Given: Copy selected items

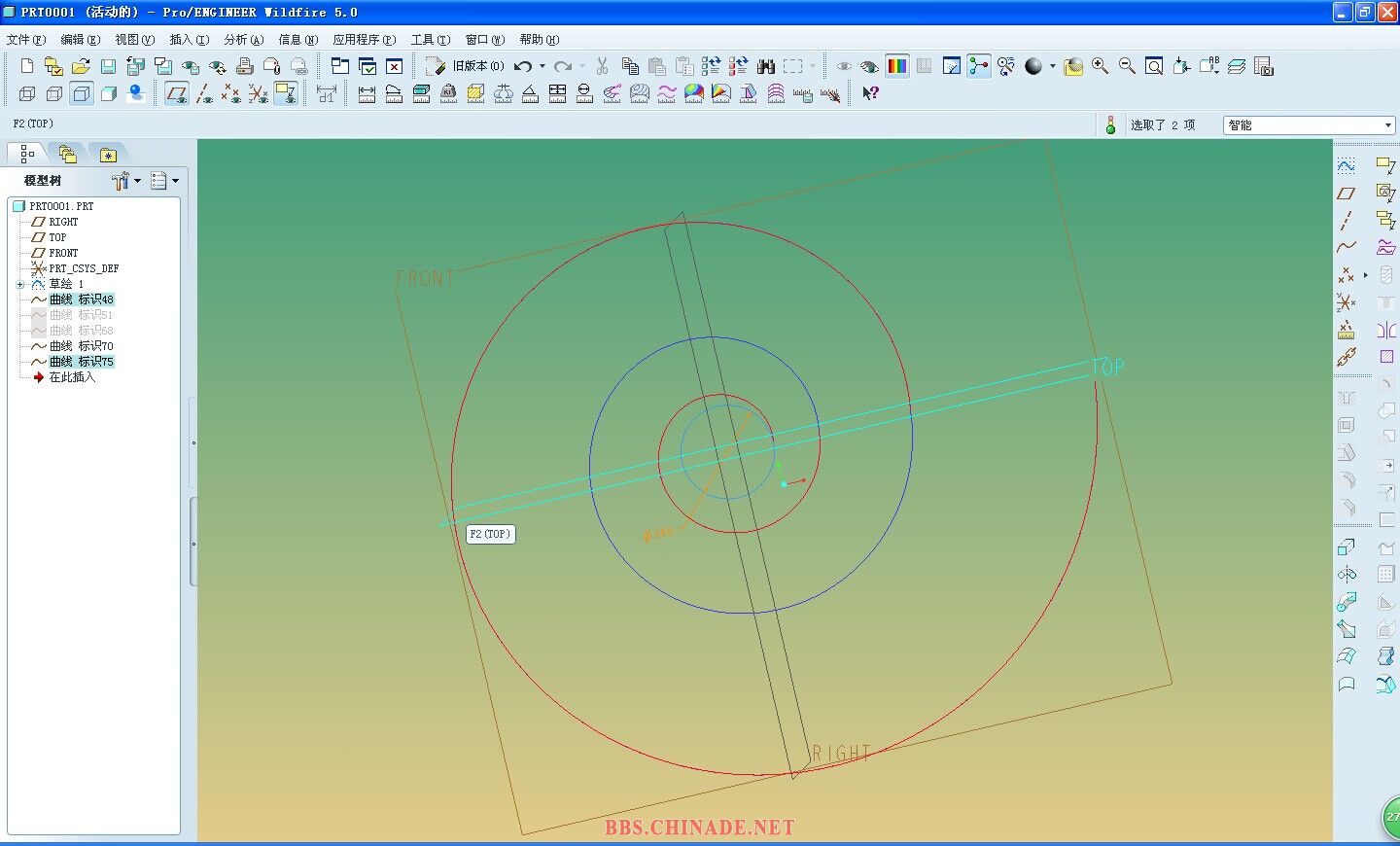Looking at the screenshot, I should (630, 66).
